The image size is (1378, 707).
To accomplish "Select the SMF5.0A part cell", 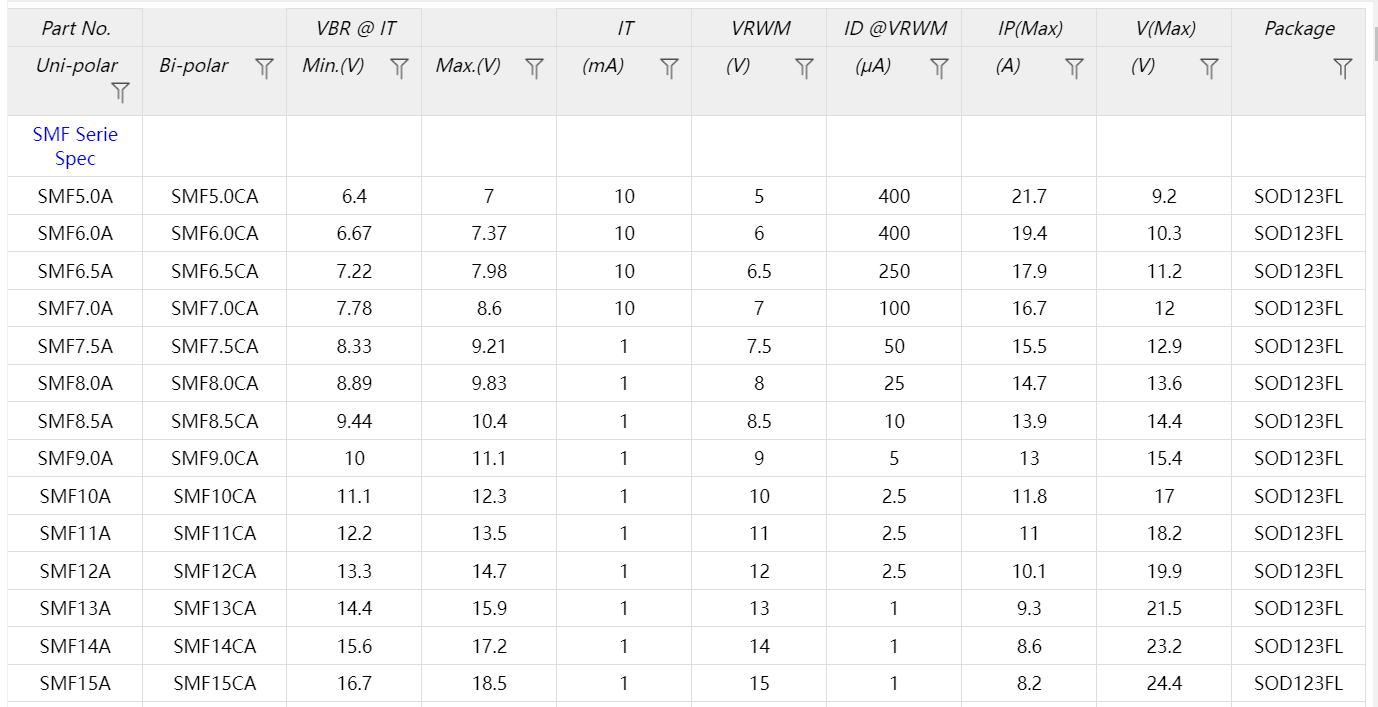I will (75, 196).
